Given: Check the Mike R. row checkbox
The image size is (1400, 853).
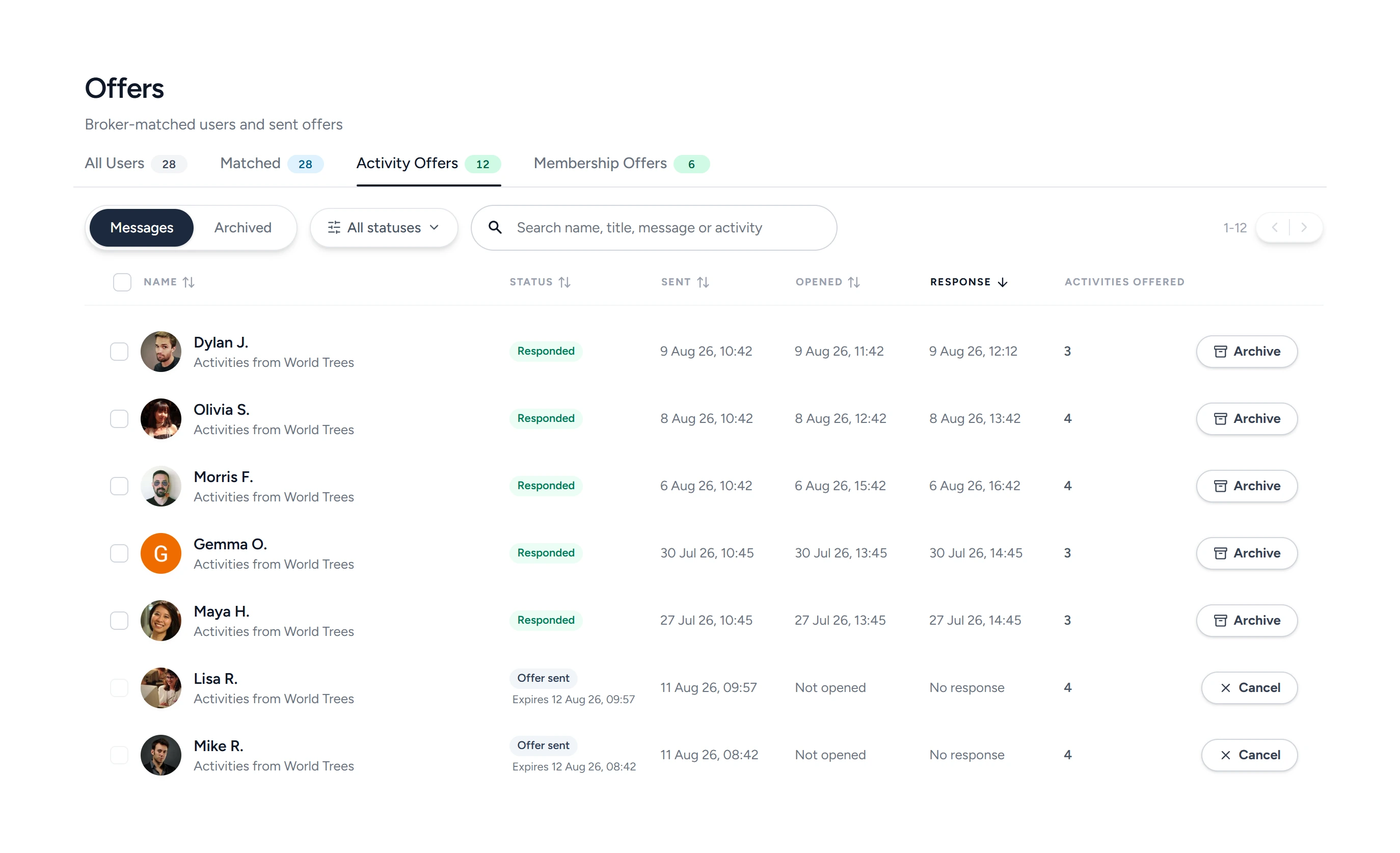Looking at the screenshot, I should (119, 755).
